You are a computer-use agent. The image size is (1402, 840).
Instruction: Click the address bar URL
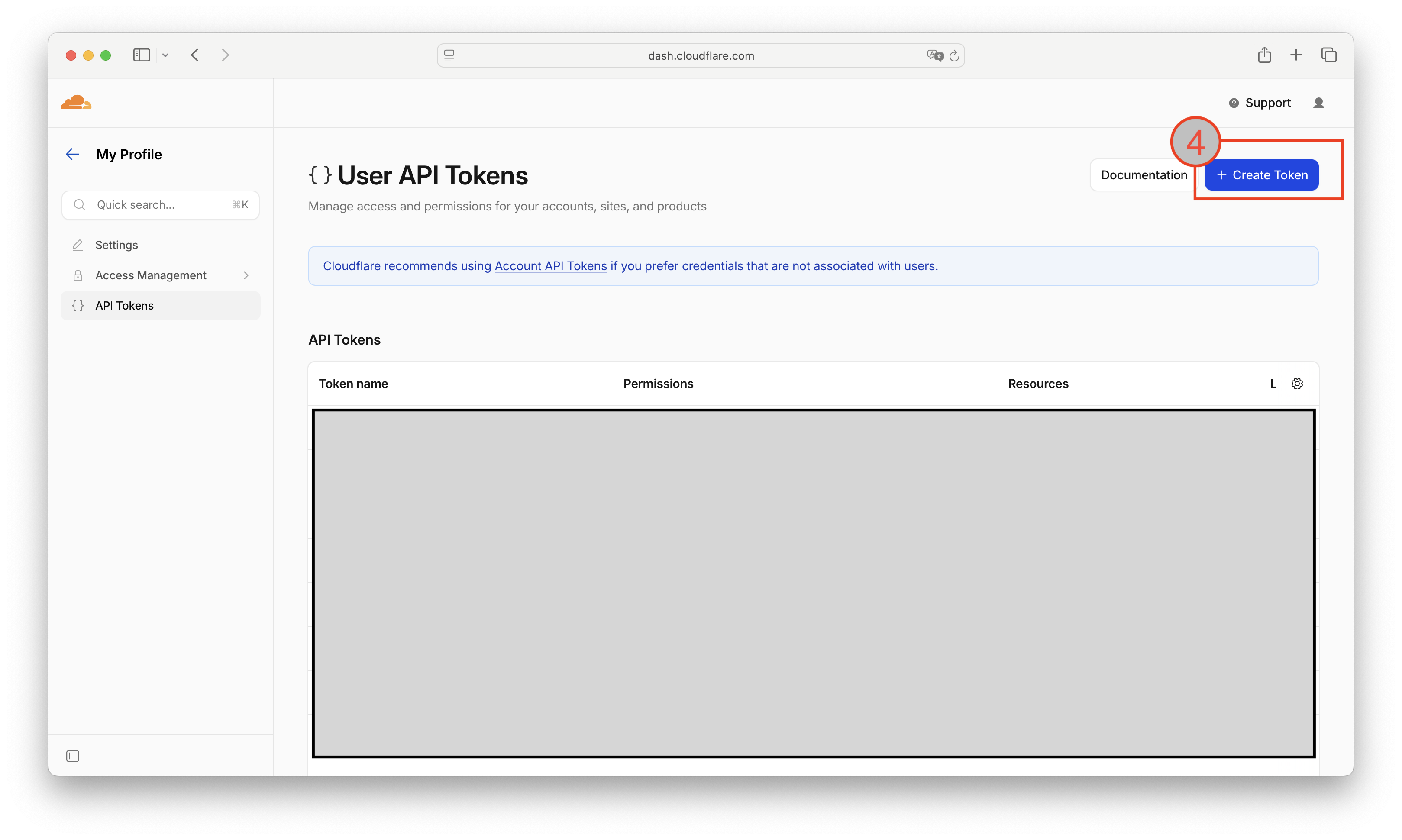tap(701, 55)
